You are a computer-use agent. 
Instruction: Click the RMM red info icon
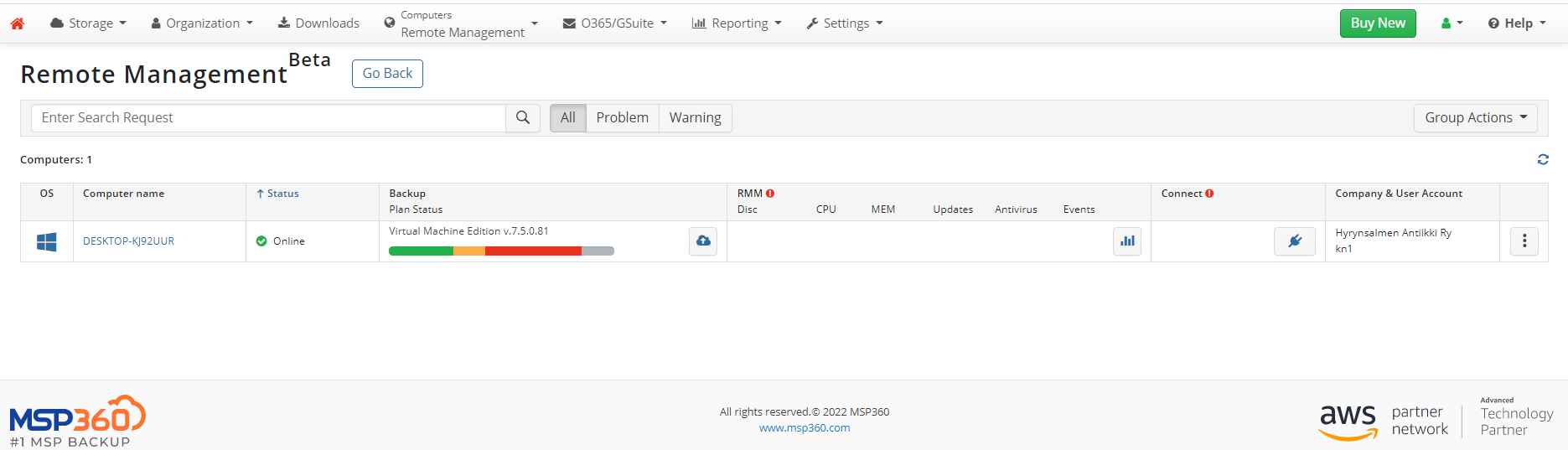(770, 194)
